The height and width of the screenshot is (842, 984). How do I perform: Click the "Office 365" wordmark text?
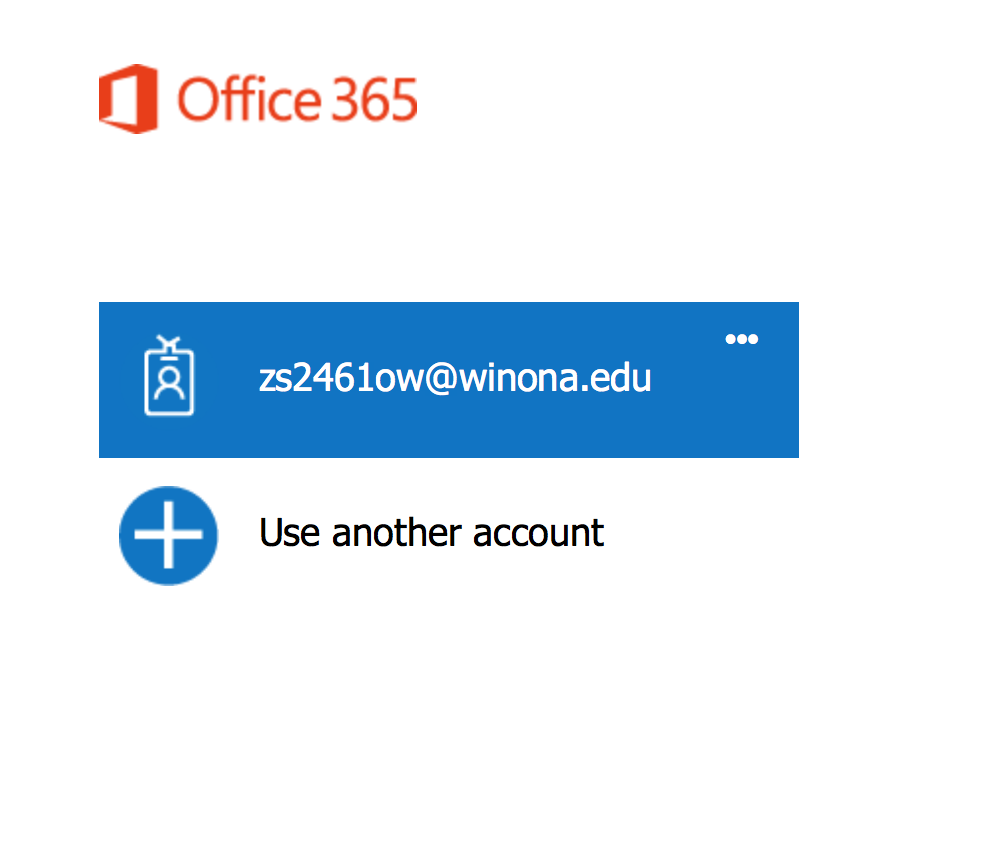pyautogui.click(x=297, y=99)
